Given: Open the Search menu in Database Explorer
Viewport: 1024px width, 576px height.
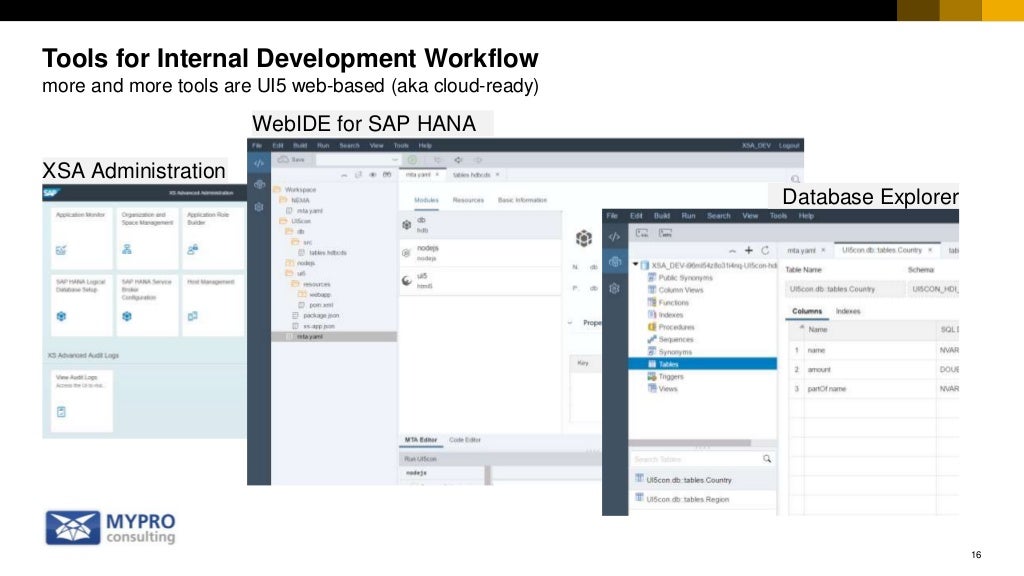Looking at the screenshot, I should [x=718, y=216].
